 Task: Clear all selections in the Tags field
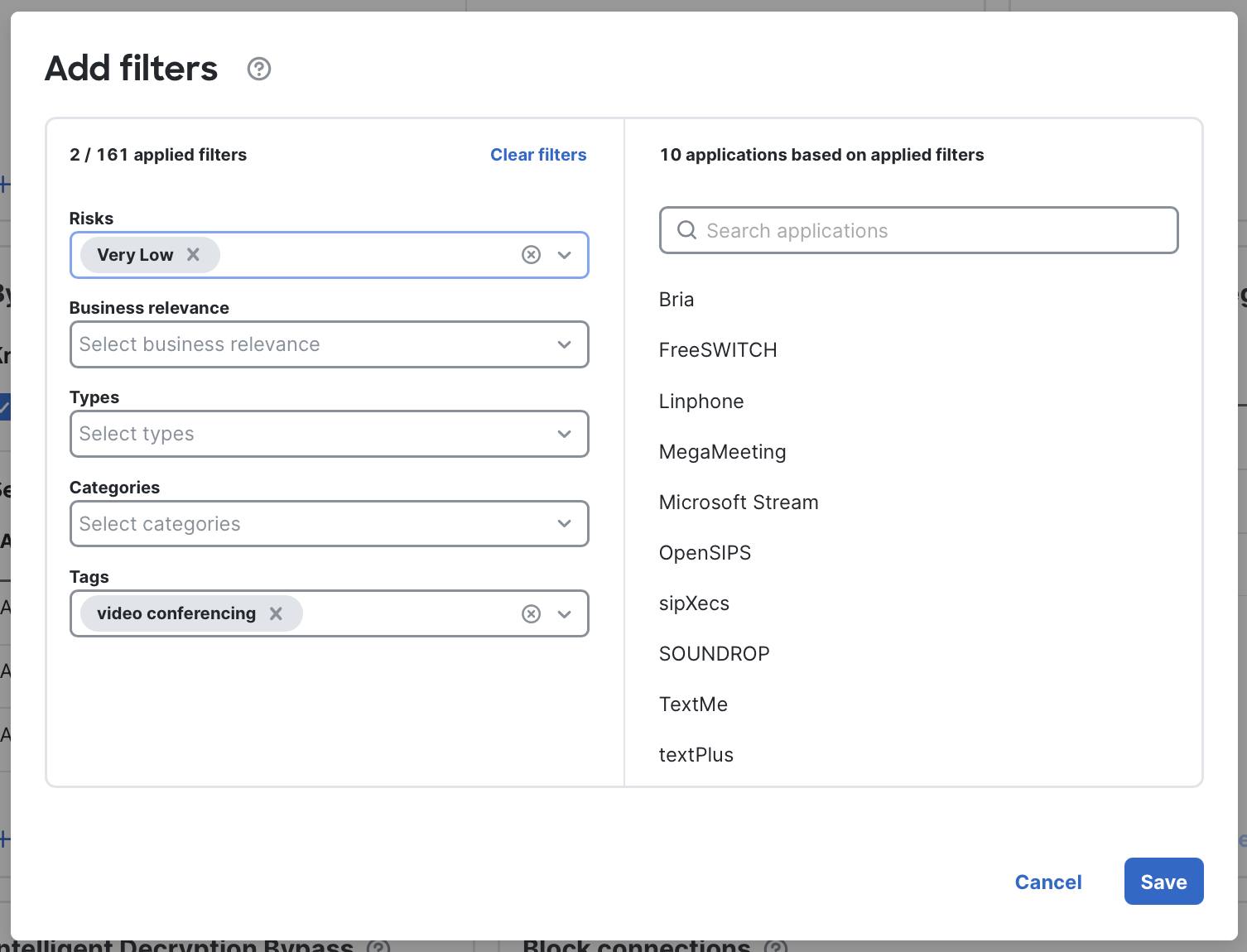tap(531, 613)
